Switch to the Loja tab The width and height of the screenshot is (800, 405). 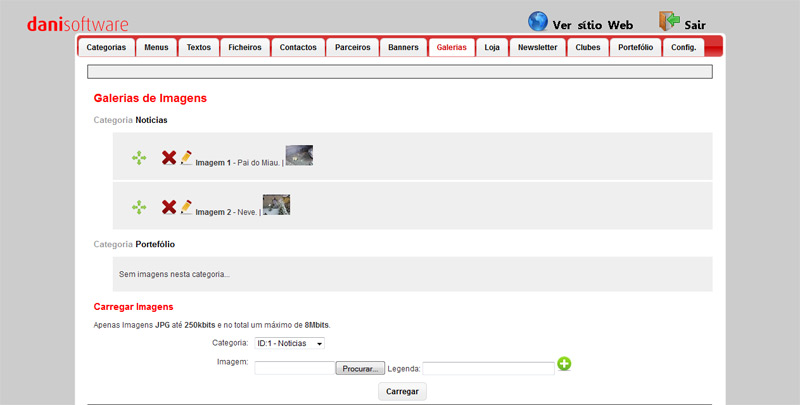(x=492, y=47)
